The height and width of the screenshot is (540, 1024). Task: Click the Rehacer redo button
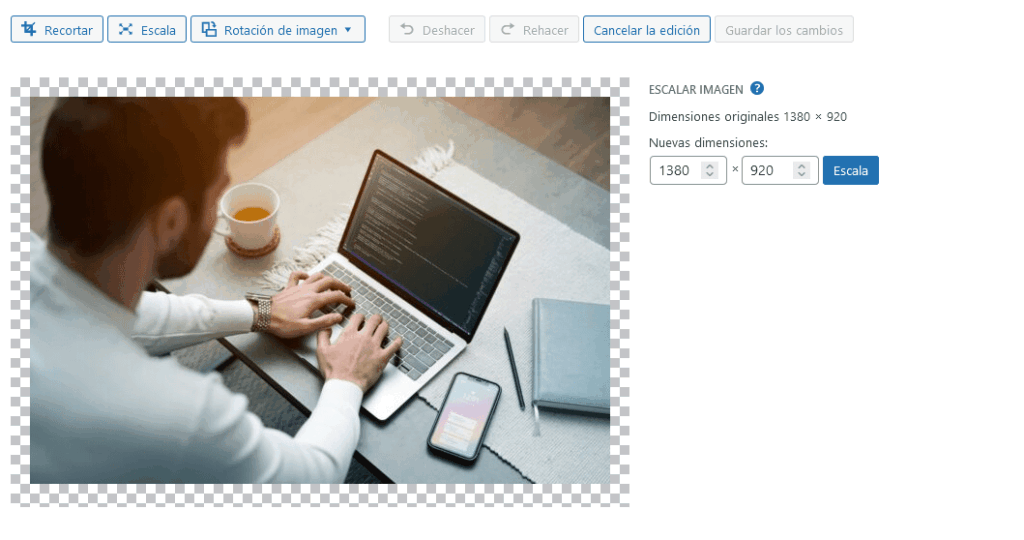(x=534, y=29)
